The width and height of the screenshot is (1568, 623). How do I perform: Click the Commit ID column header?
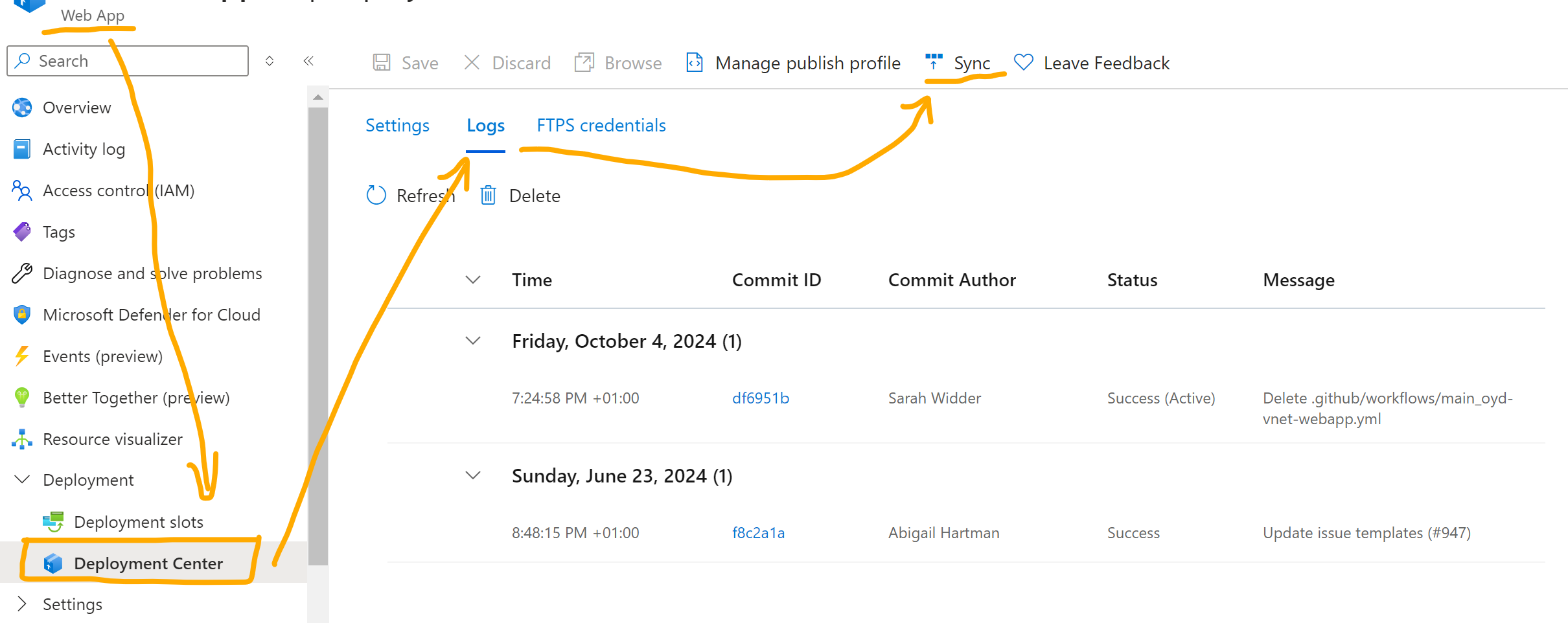tap(776, 280)
